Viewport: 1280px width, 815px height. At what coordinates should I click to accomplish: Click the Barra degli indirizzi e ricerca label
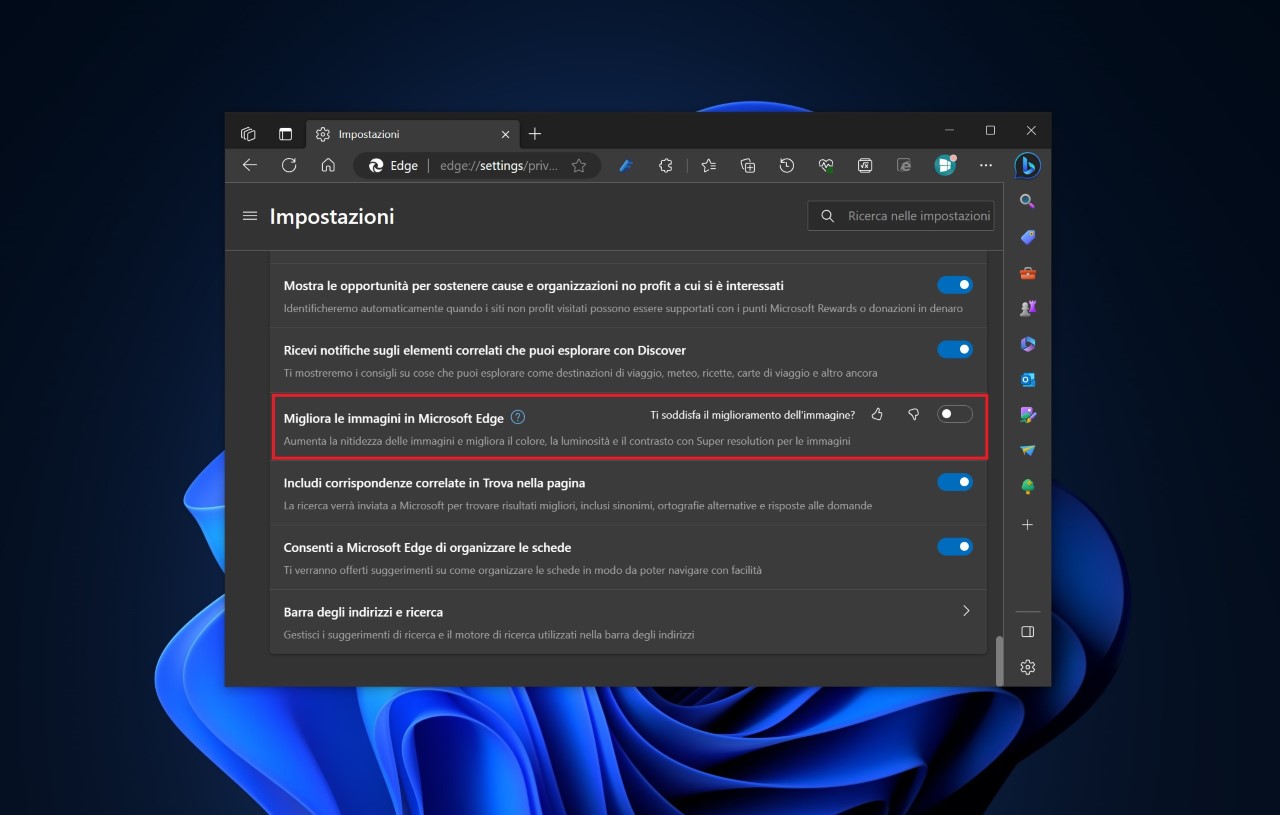pos(363,612)
